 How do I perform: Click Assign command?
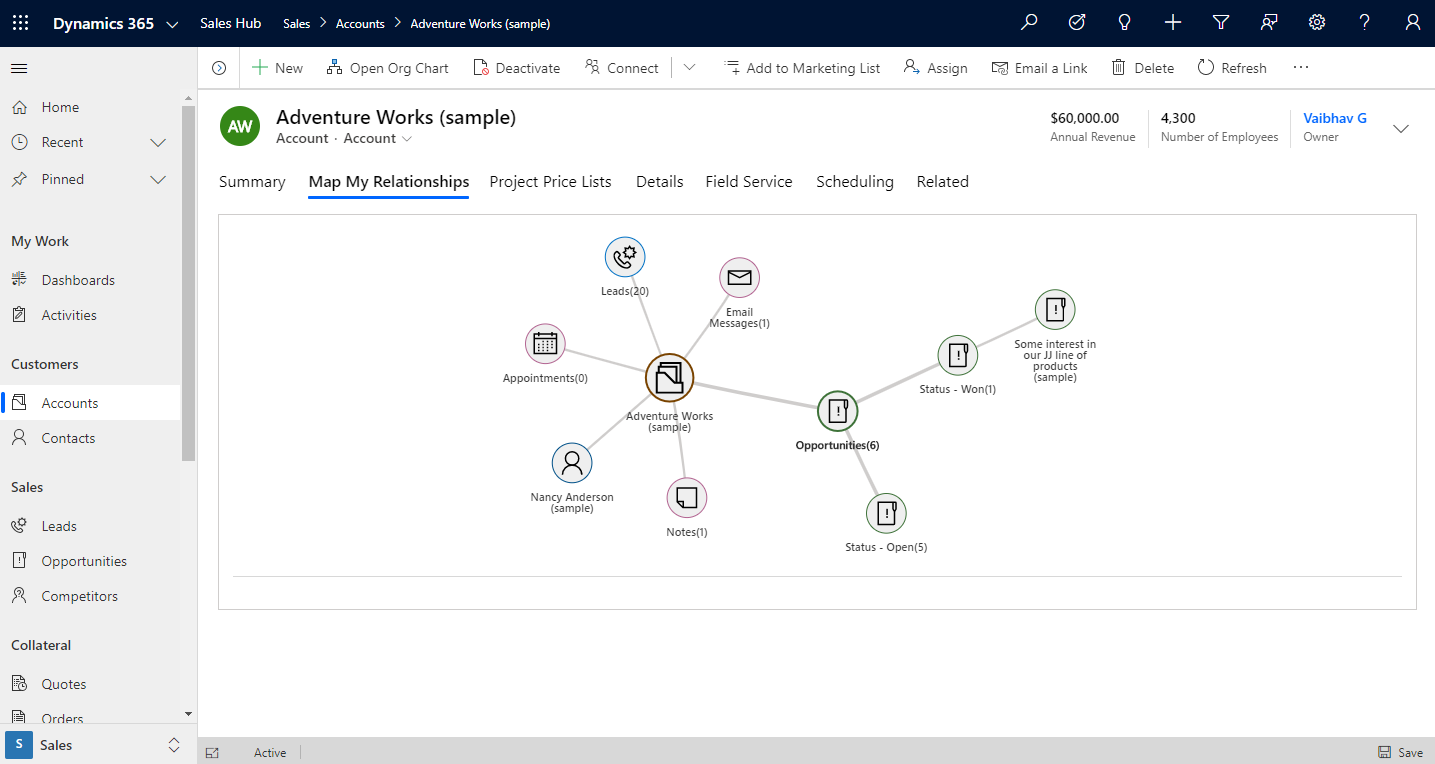click(935, 68)
